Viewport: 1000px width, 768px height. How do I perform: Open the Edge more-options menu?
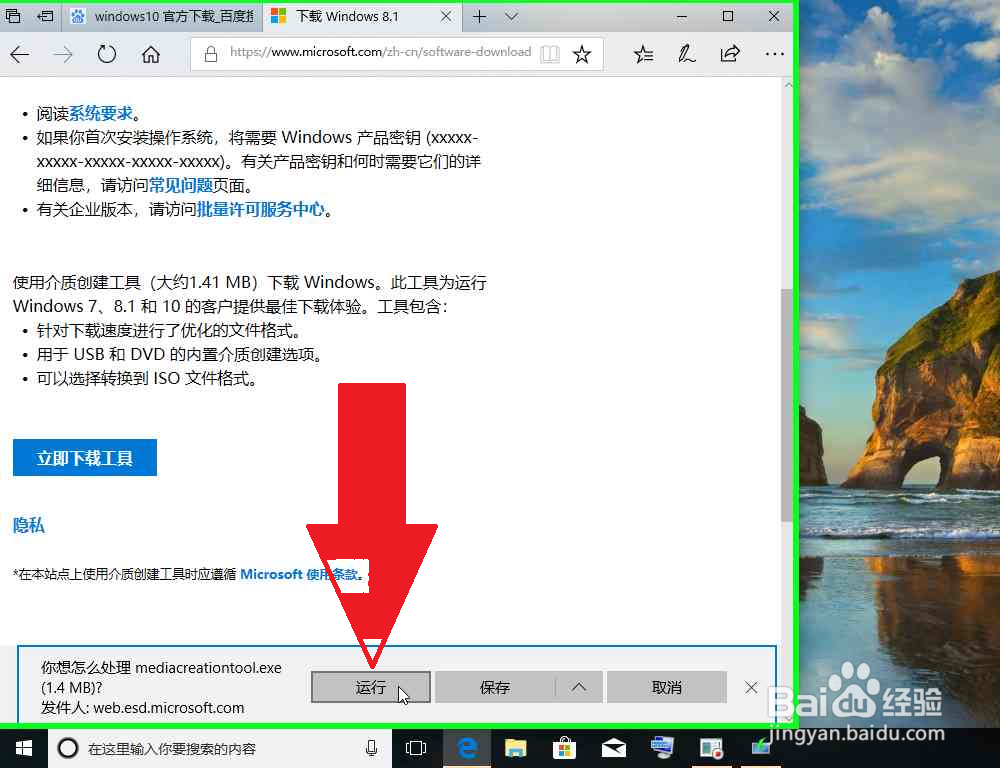pos(774,54)
